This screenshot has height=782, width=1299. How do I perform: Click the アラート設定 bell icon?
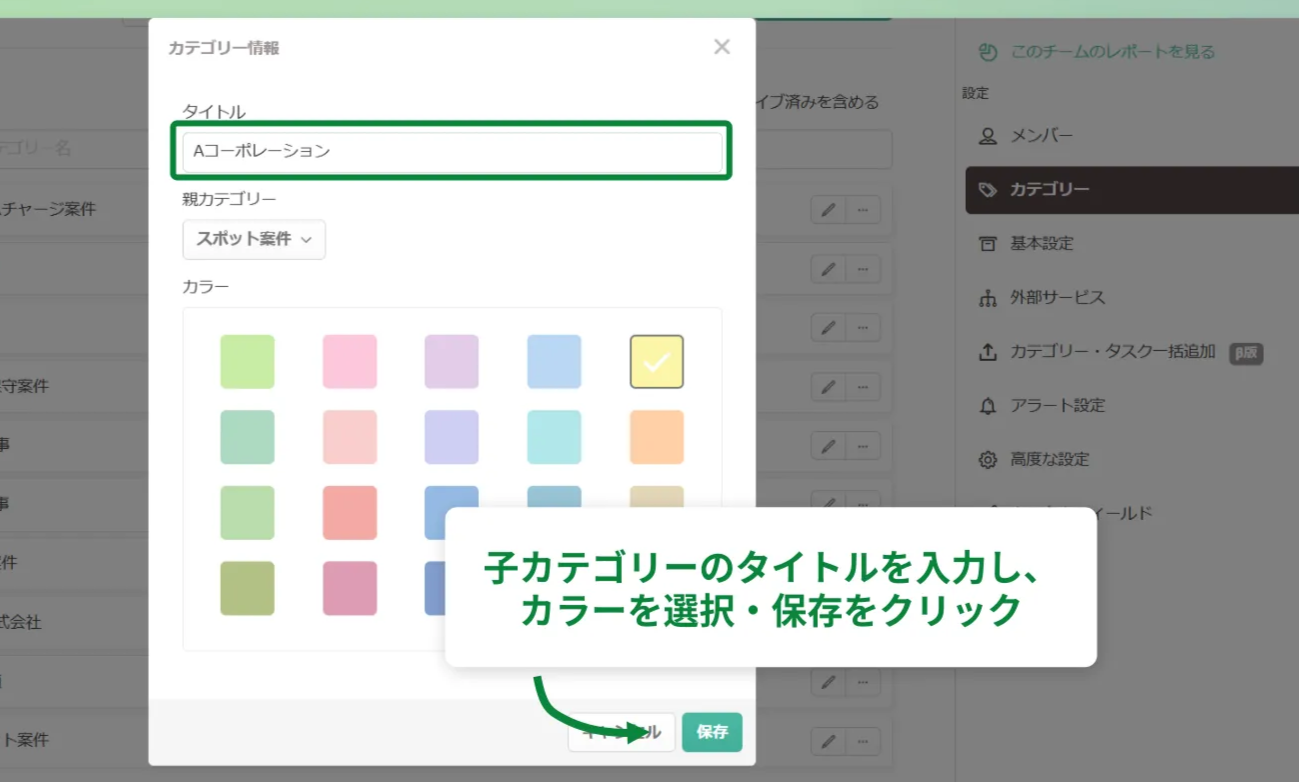(x=988, y=406)
